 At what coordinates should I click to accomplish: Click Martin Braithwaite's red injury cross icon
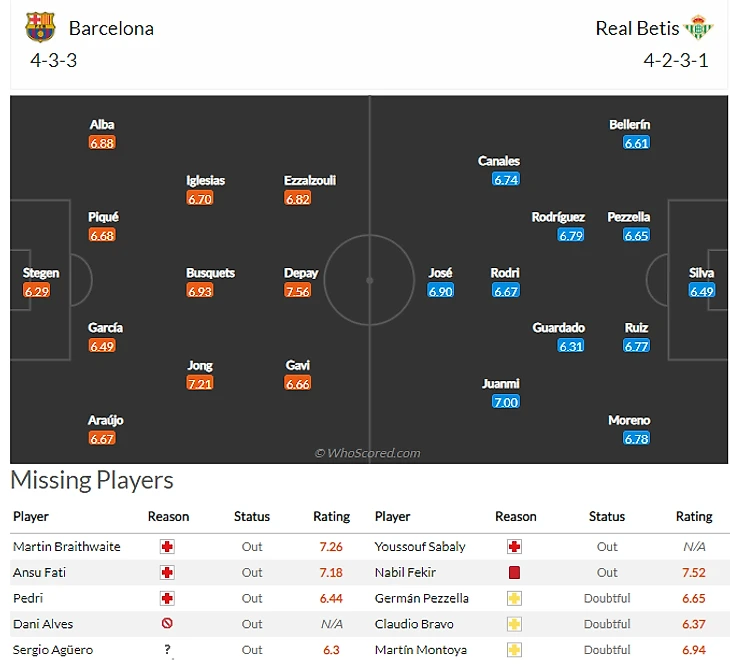167,547
